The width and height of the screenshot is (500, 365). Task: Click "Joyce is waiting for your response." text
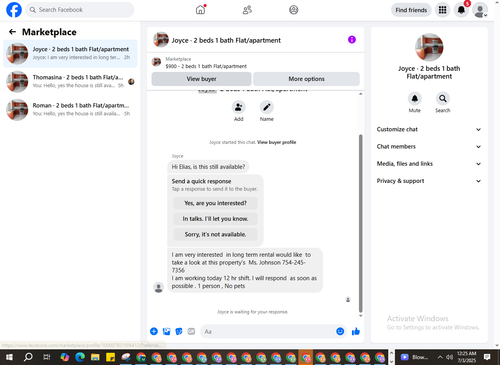click(x=252, y=312)
